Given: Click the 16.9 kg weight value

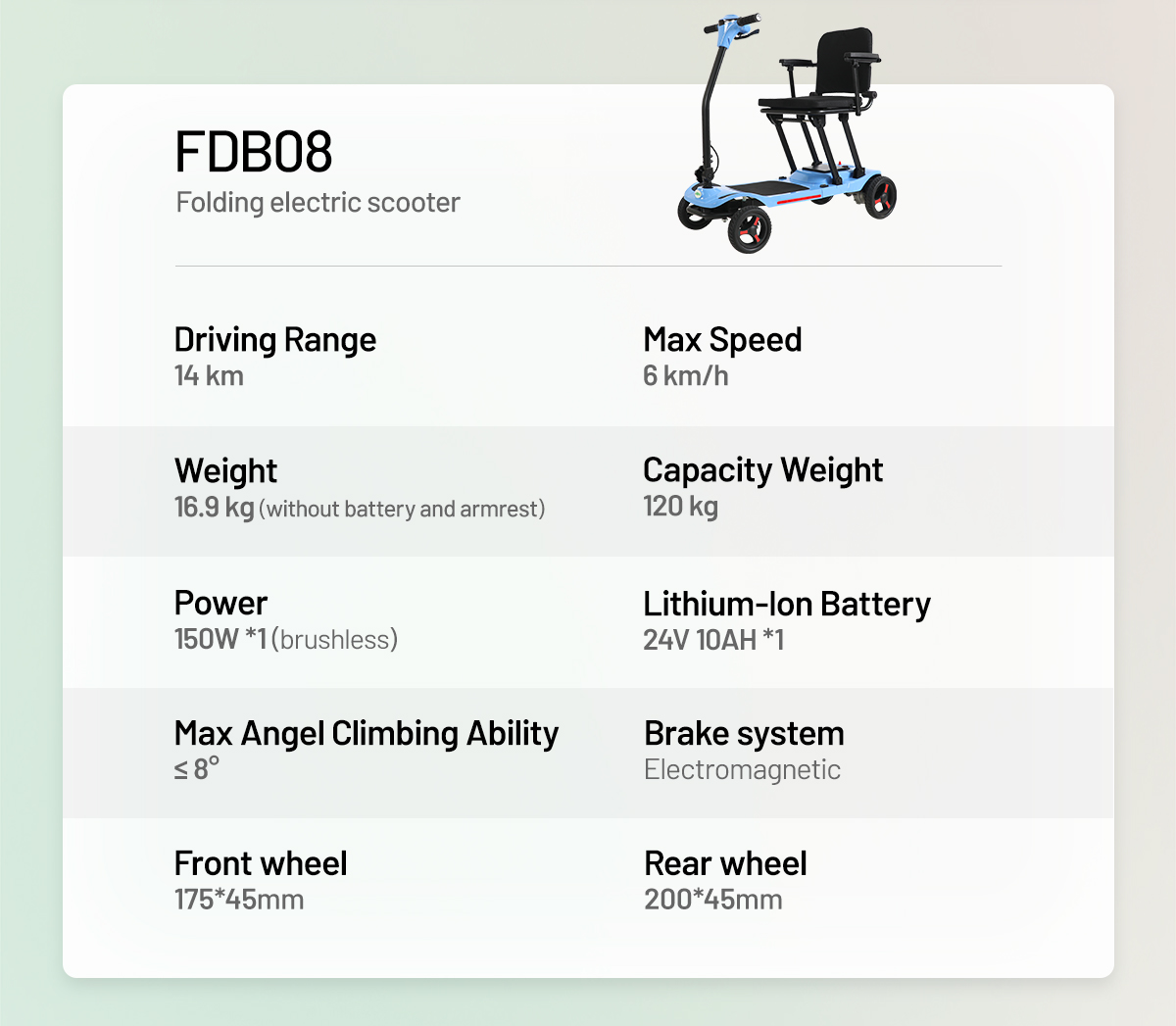Looking at the screenshot, I should click(214, 508).
